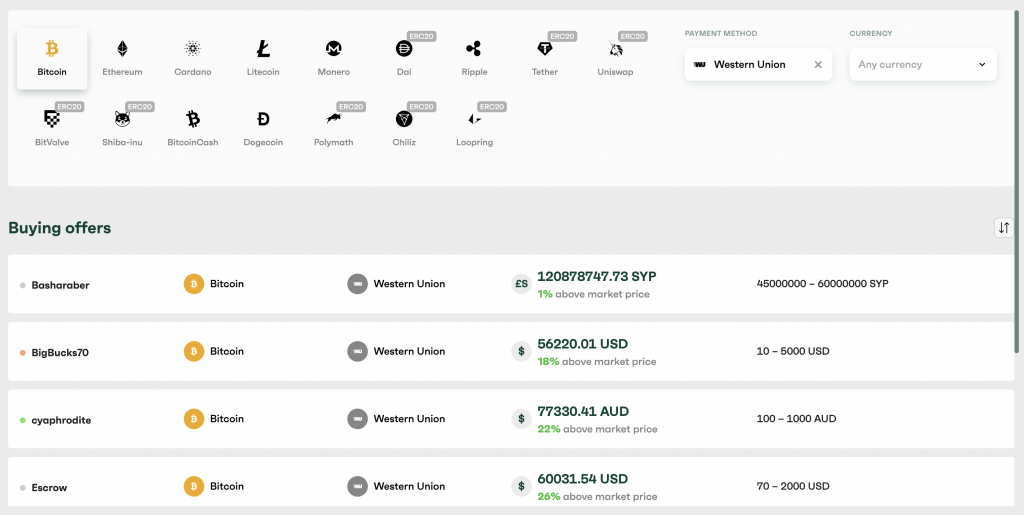Open the Escrow 60031.54 USD offer
The image size is (1024, 515).
583,479
